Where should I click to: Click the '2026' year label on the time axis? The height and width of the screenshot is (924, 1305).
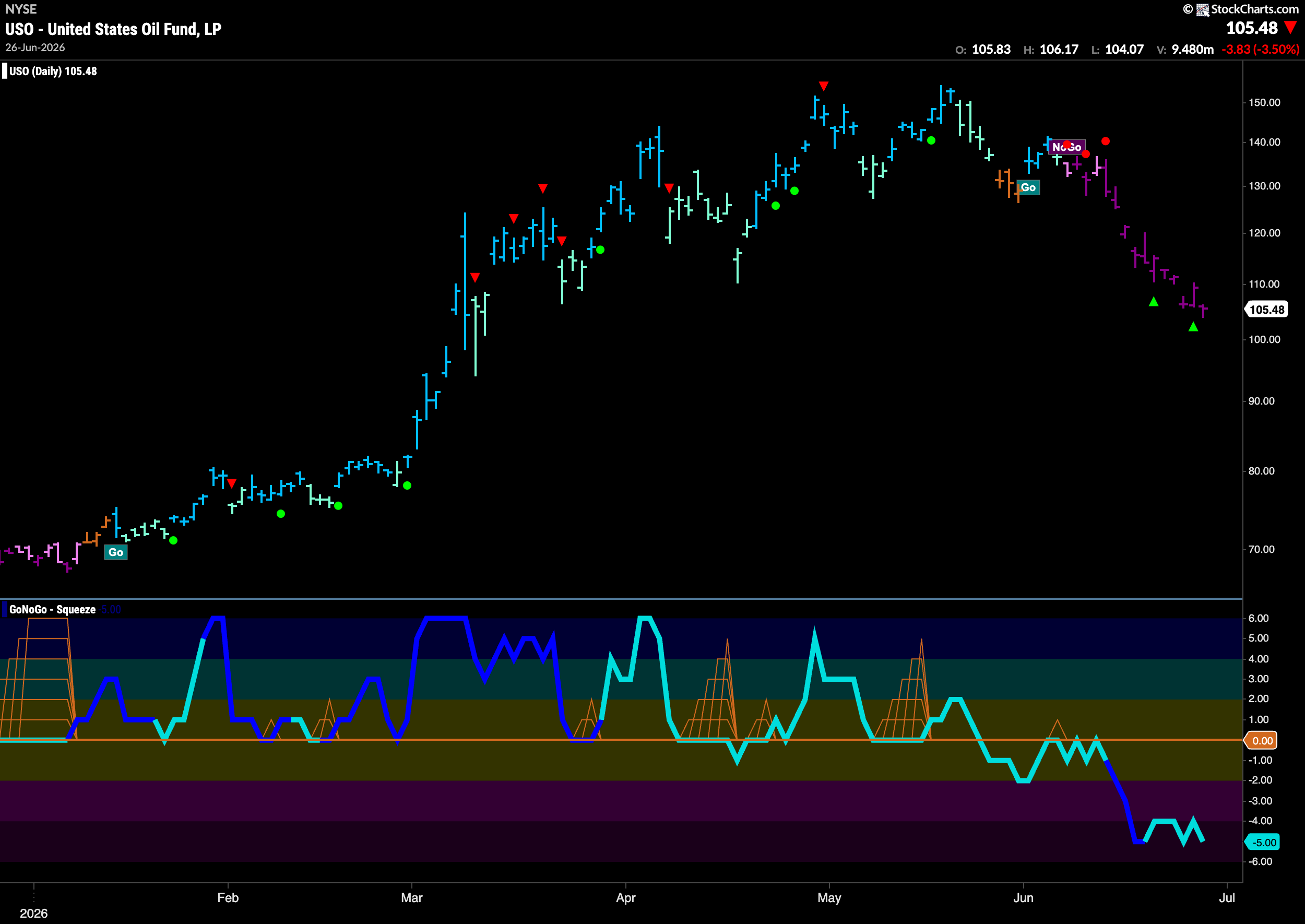click(33, 913)
